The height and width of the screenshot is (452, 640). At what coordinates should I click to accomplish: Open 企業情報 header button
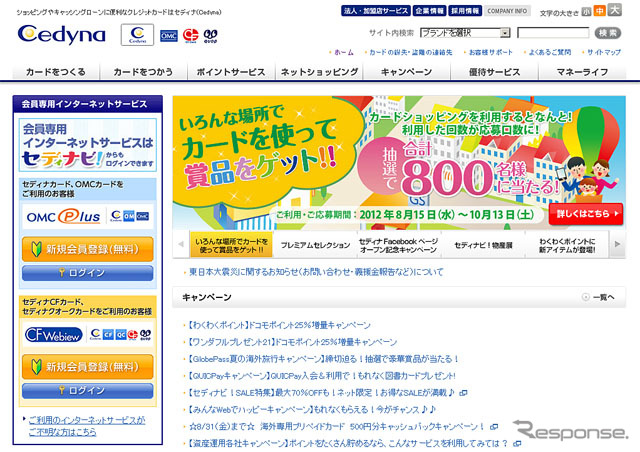coord(429,11)
